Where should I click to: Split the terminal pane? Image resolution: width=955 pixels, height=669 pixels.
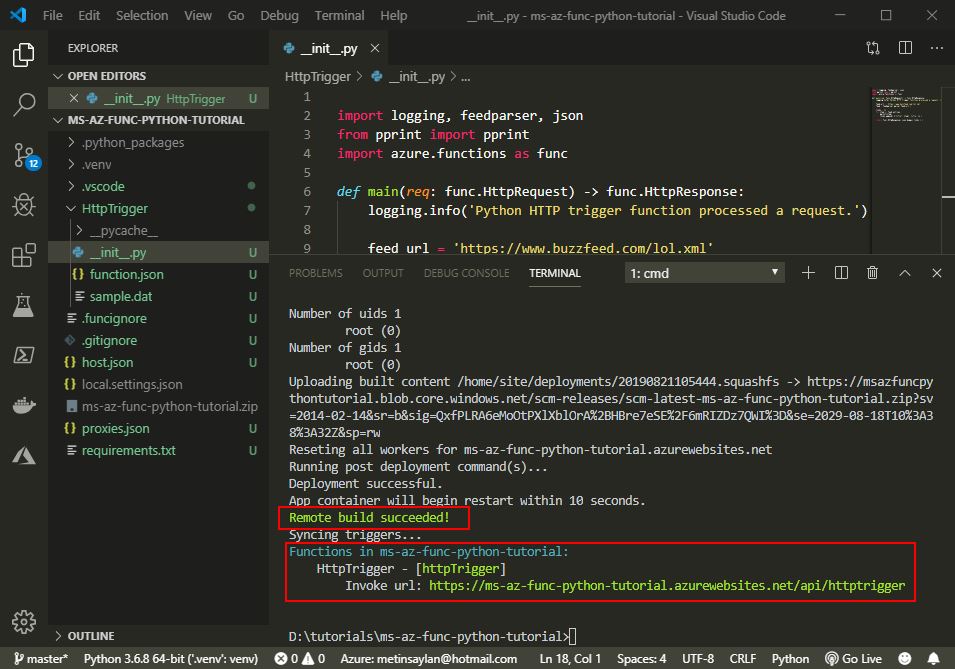click(x=841, y=273)
